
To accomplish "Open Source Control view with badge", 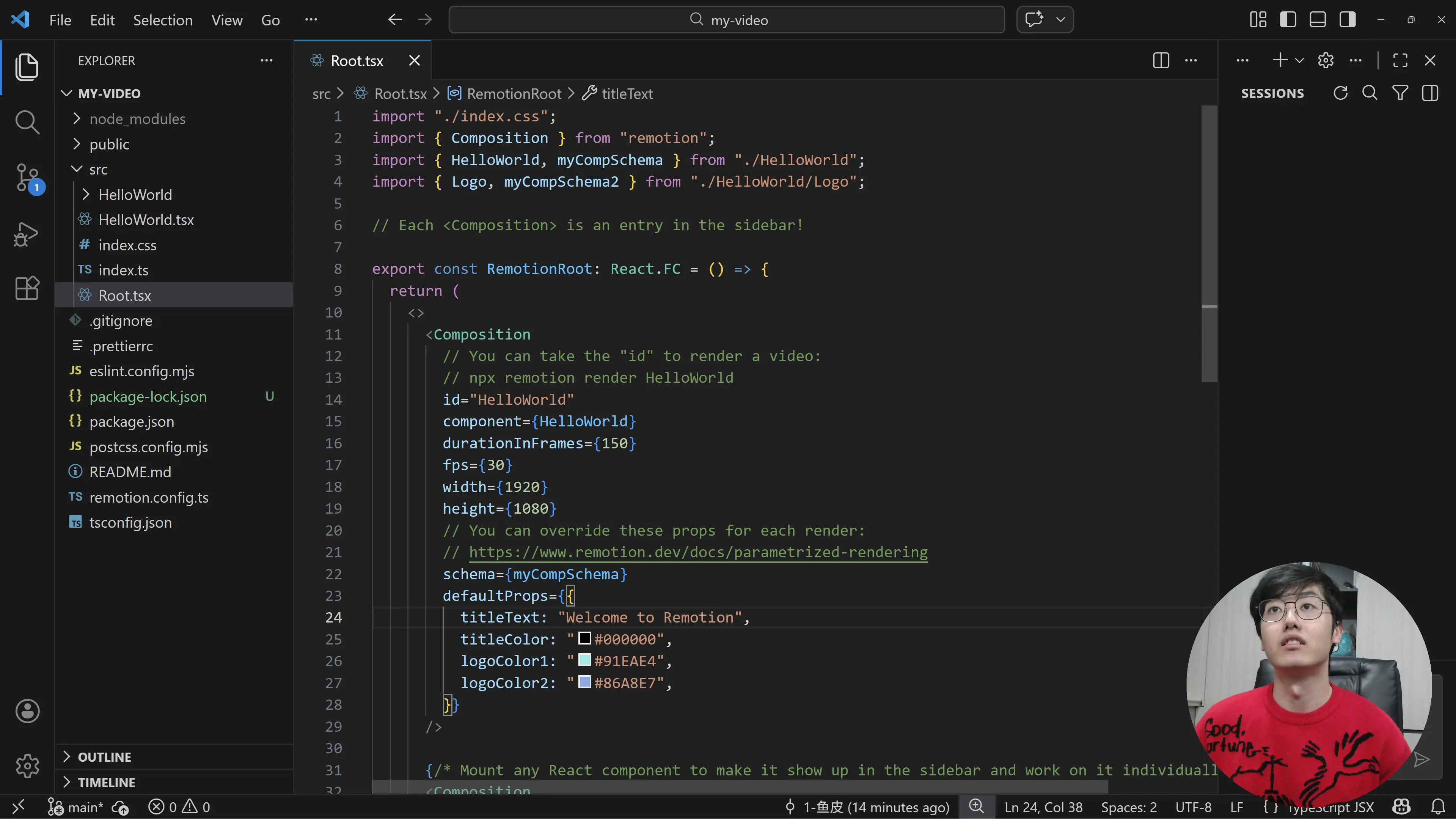I will pyautogui.click(x=27, y=178).
